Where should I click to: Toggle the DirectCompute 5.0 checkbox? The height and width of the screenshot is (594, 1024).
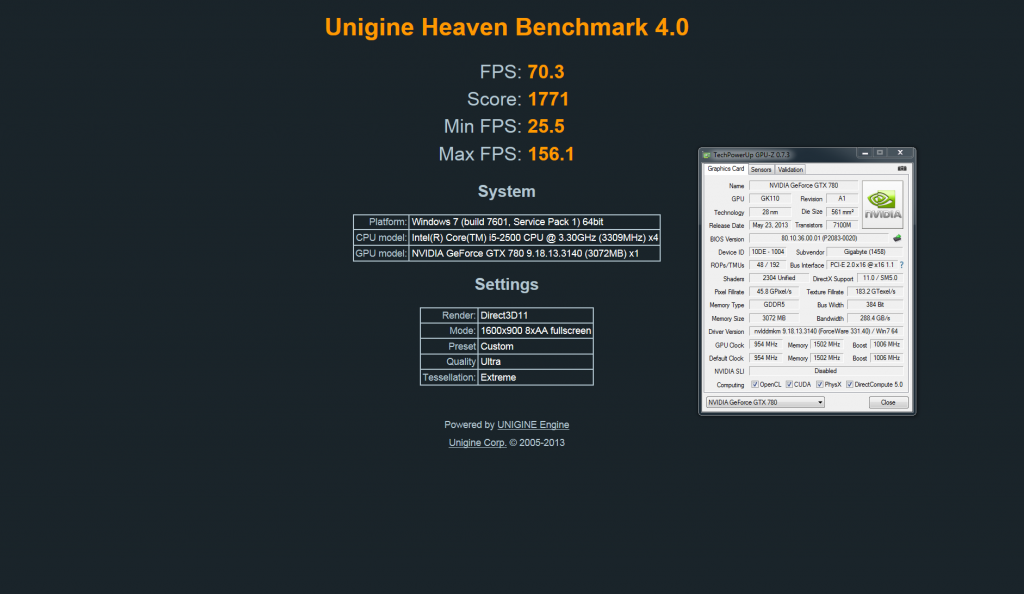(850, 384)
